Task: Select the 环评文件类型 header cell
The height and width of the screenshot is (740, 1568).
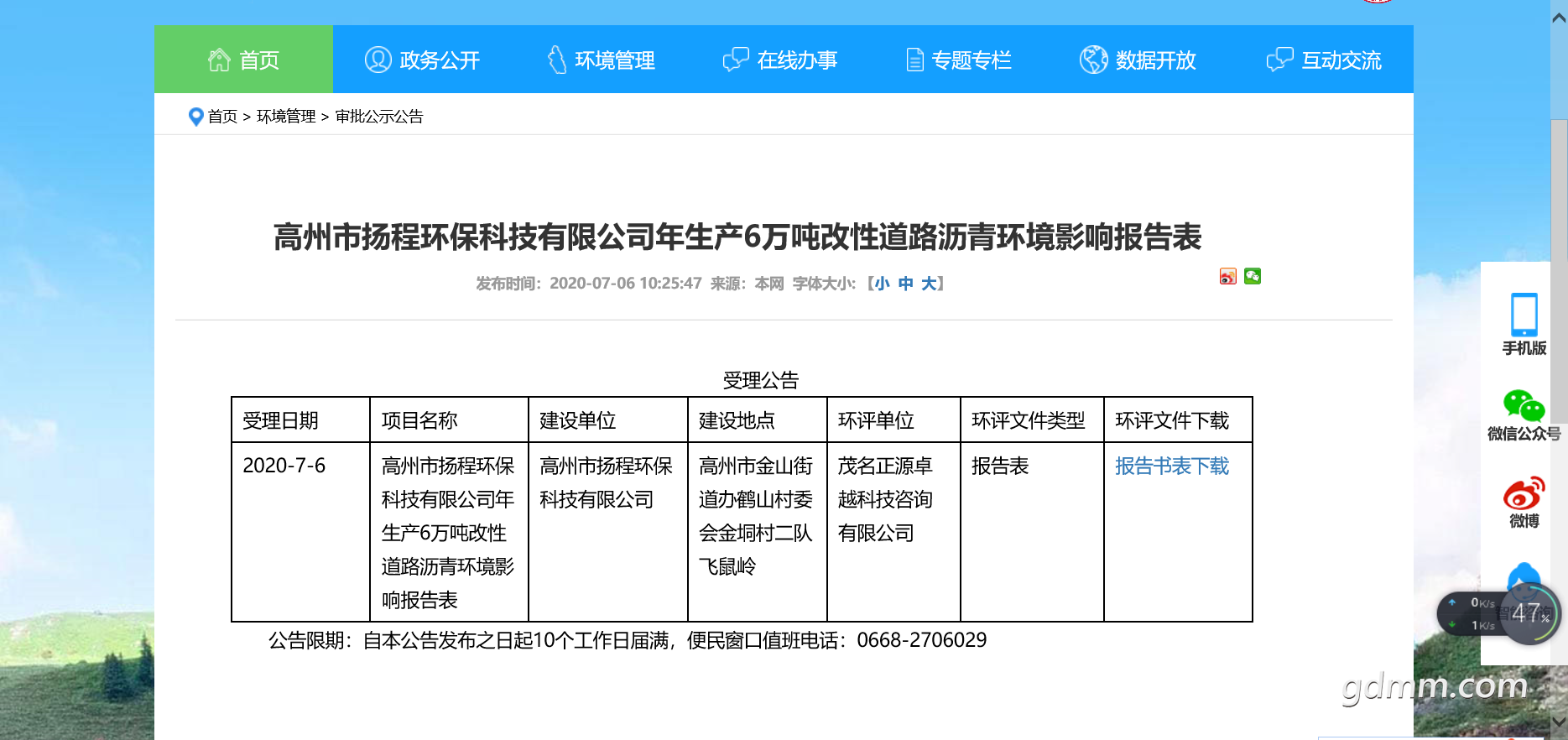Action: click(1032, 420)
